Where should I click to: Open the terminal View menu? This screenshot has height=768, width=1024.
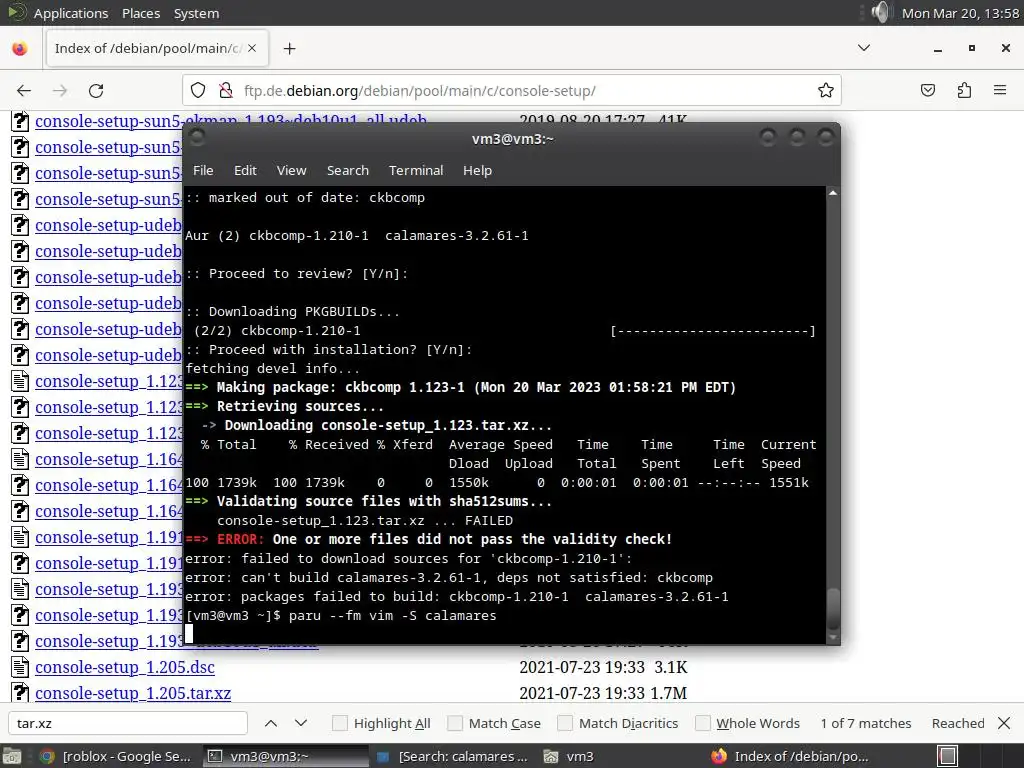(291, 170)
